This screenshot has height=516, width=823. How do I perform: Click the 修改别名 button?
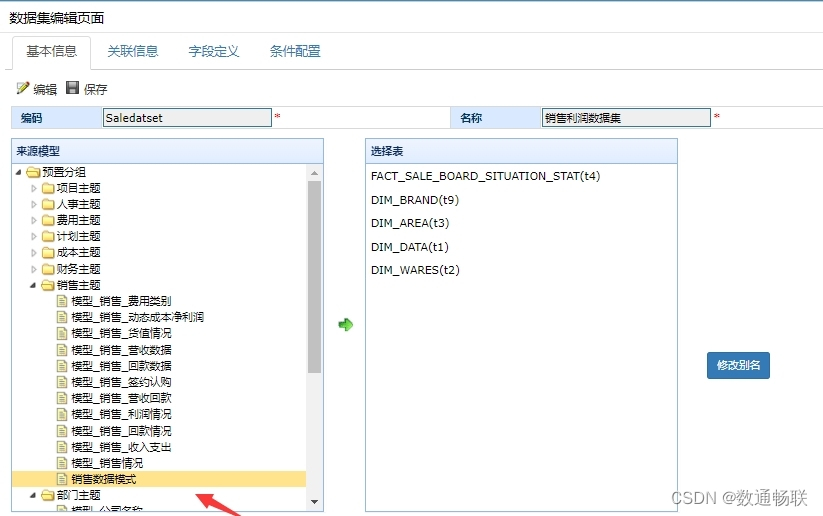(738, 365)
